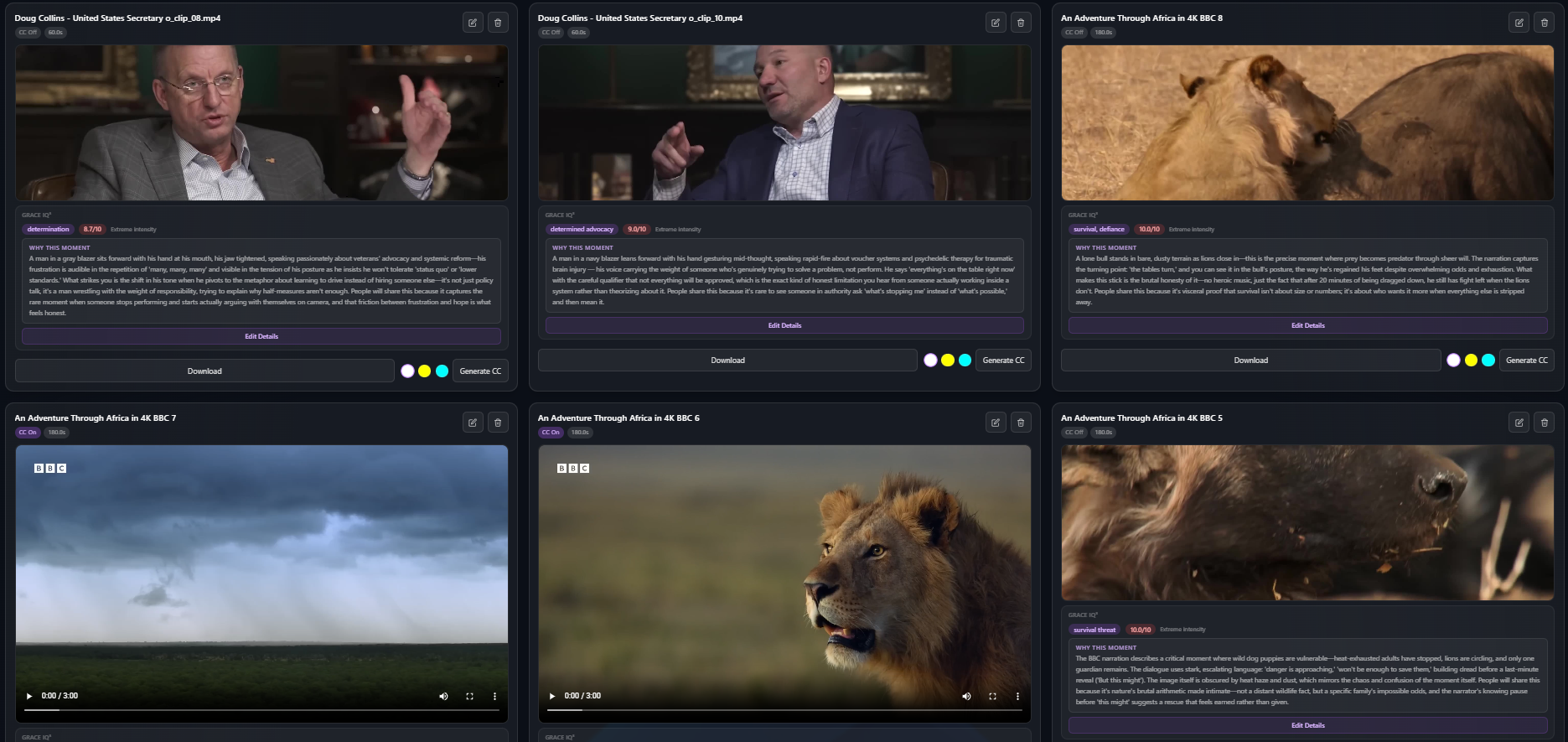Open the clip_08 video thumbnail

click(x=261, y=122)
